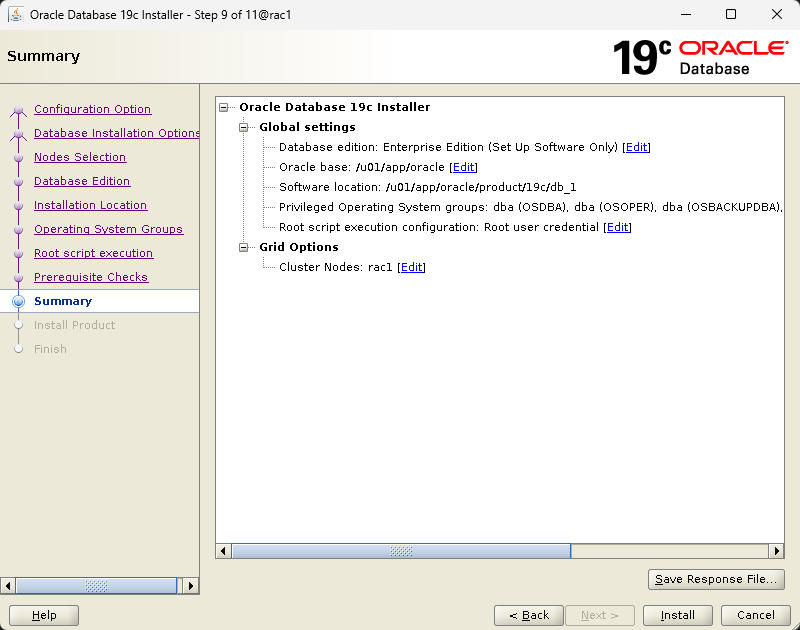Minimize the installer window
800x630 pixels.
click(x=686, y=14)
